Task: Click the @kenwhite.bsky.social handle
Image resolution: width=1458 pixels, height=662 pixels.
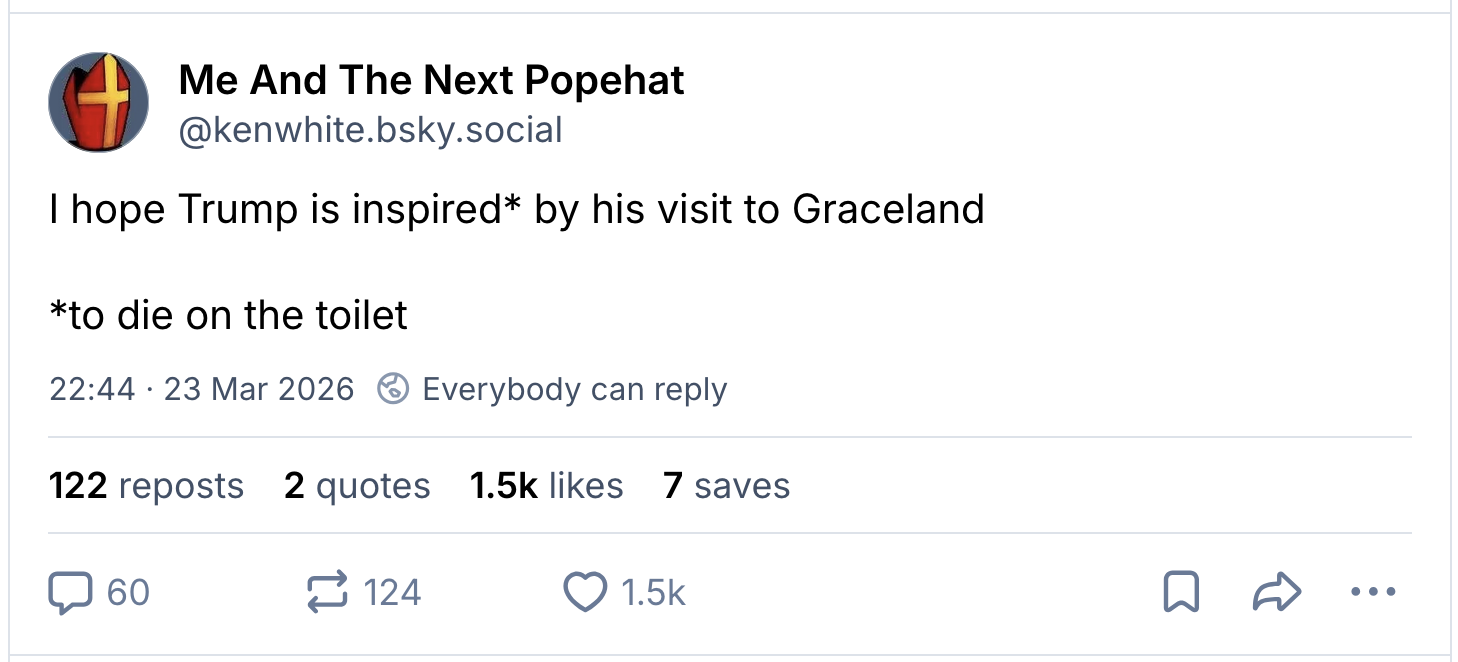Action: coord(370,130)
